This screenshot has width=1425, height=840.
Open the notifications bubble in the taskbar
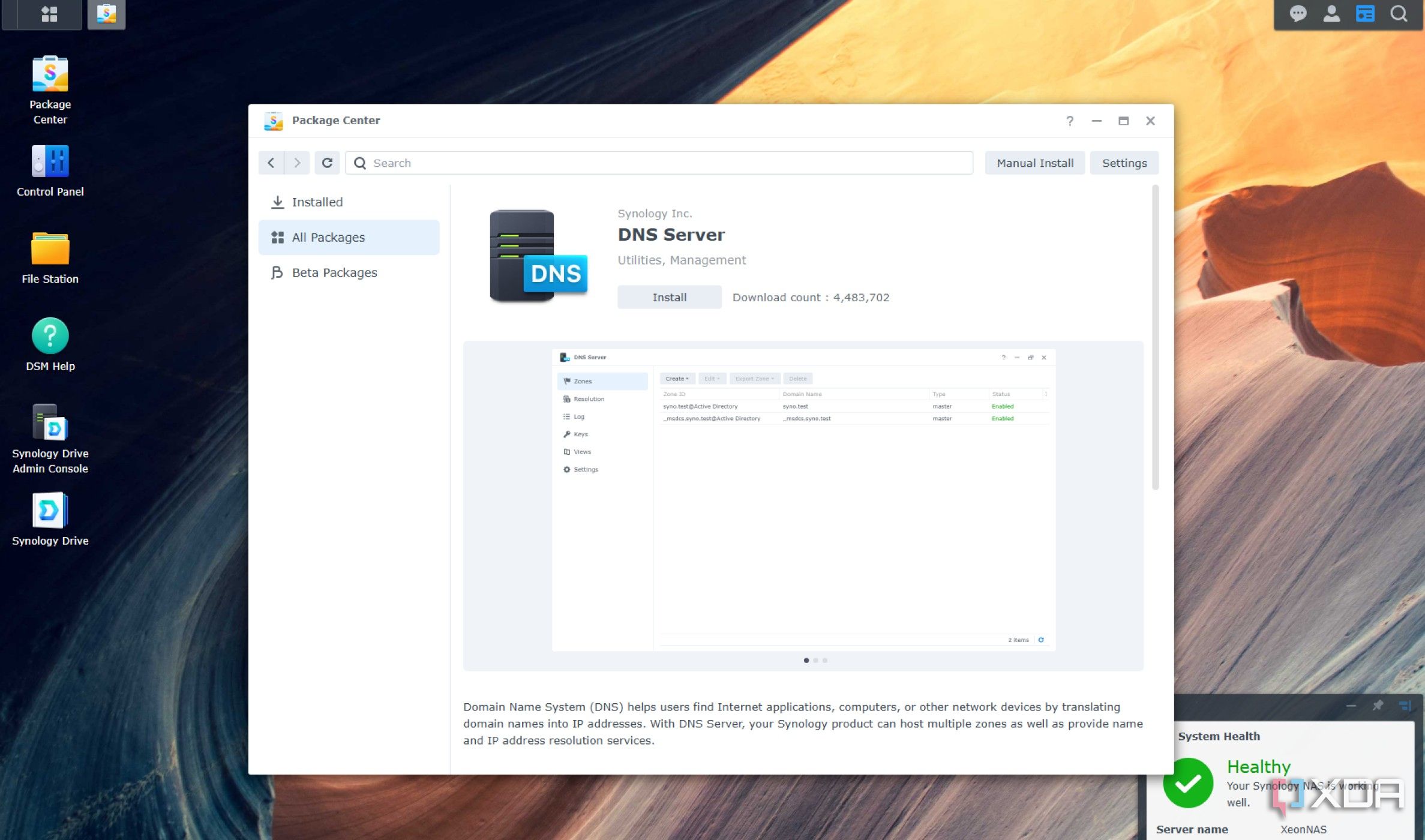pos(1298,13)
